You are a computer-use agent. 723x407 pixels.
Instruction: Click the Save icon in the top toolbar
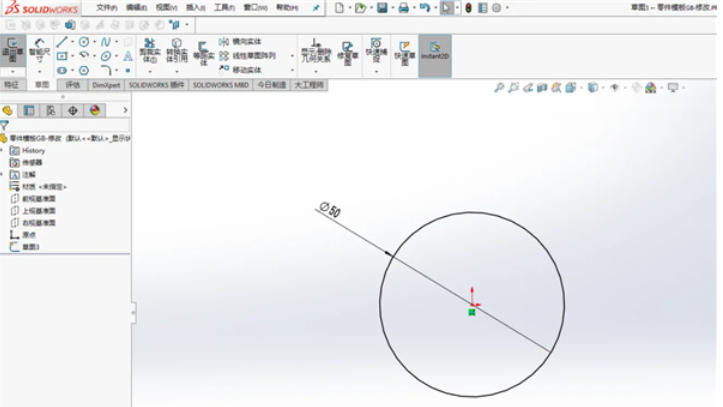(382, 7)
